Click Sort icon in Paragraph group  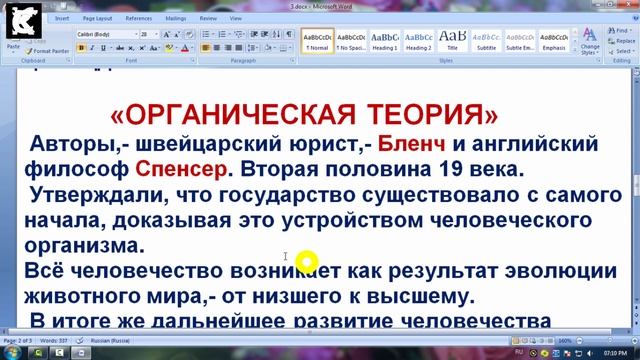276,34
